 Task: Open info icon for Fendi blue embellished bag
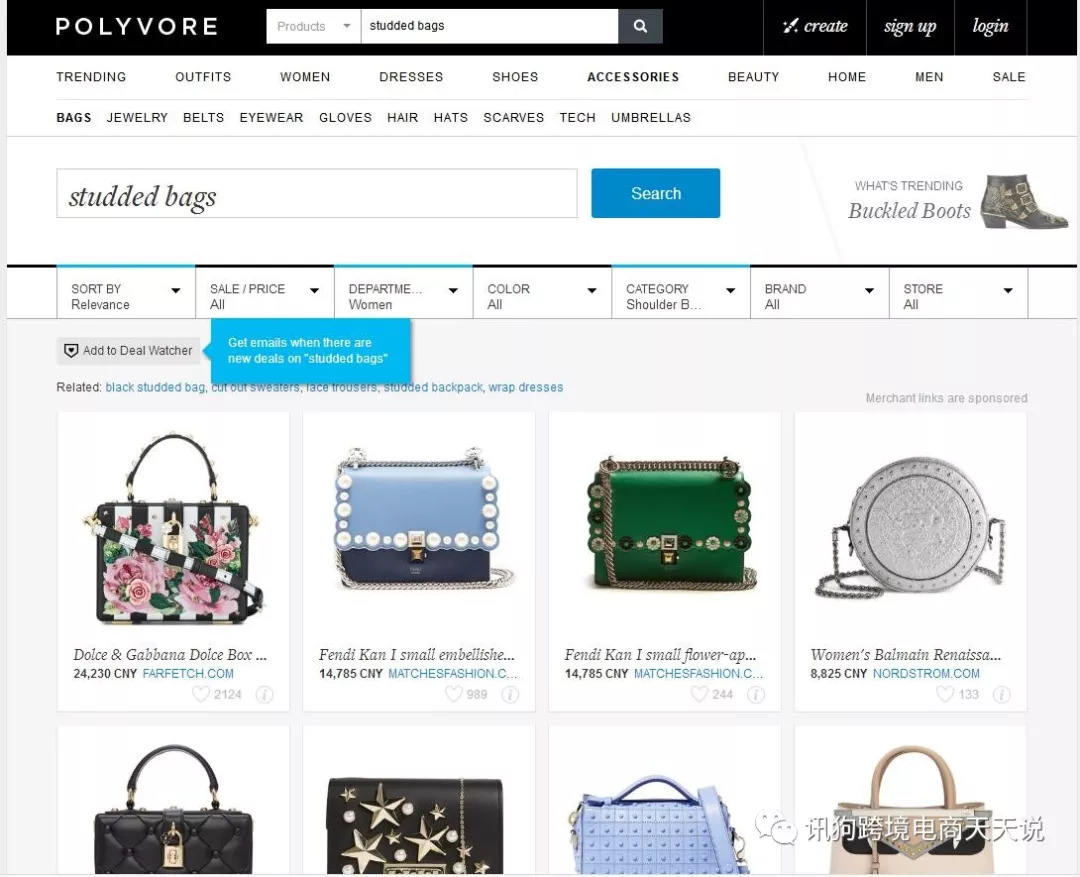510,694
